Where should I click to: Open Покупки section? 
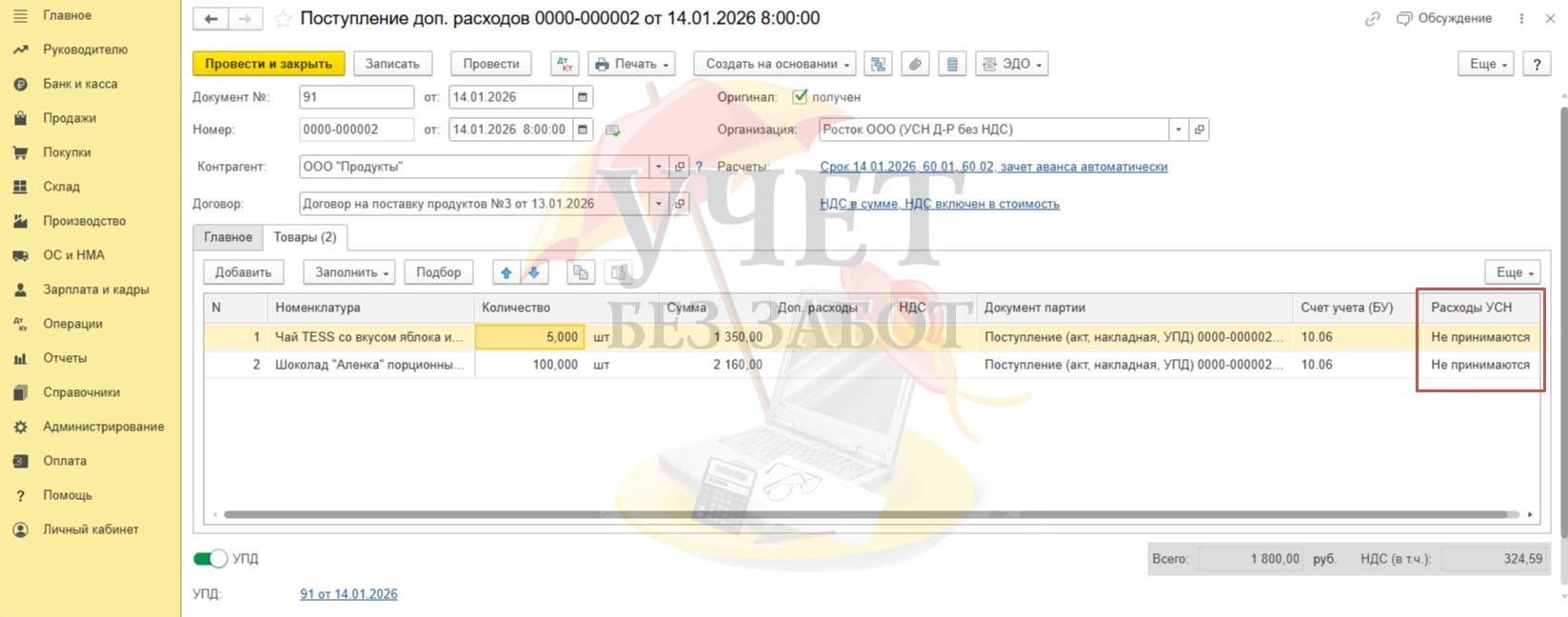[67, 152]
